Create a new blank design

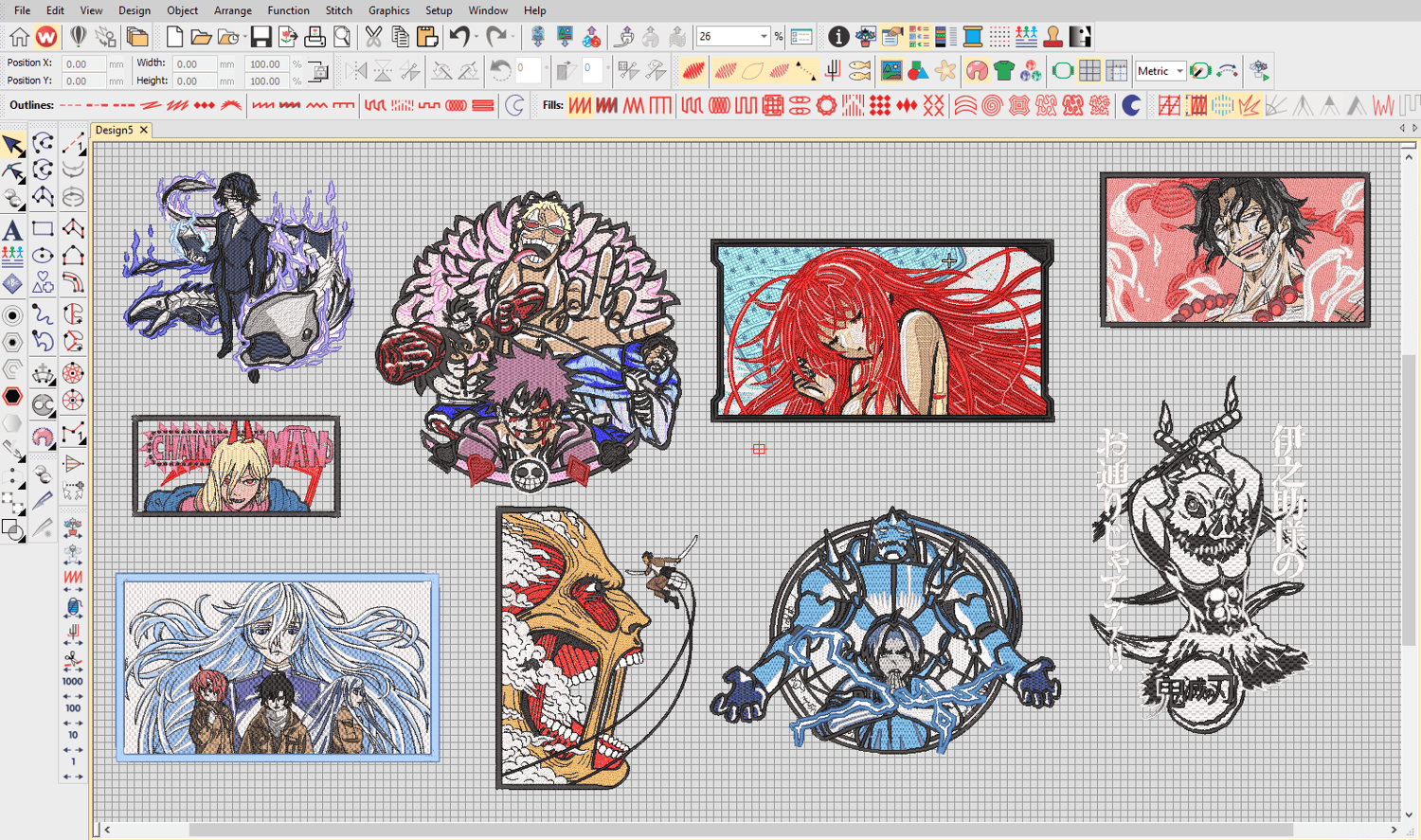pyautogui.click(x=174, y=37)
